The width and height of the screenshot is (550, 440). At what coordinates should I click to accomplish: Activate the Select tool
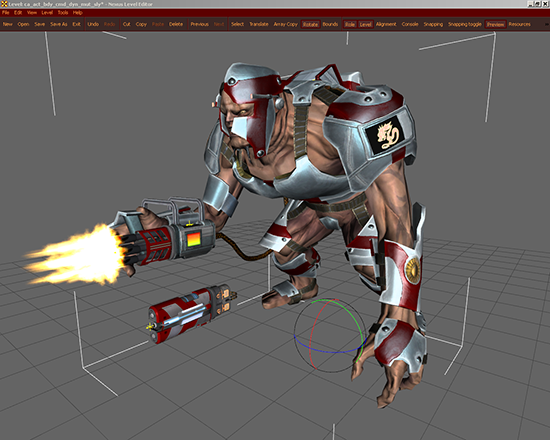tap(237, 24)
